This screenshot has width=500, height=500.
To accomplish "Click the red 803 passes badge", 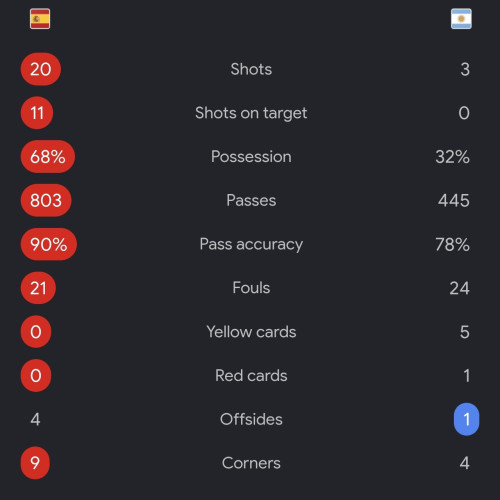I will (x=46, y=200).
